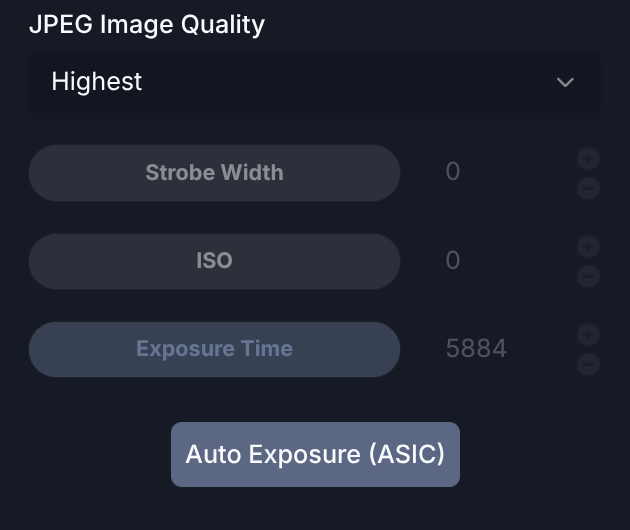The image size is (630, 530).
Task: Decrease Strobe Width with the minus icon
Action: [x=588, y=188]
